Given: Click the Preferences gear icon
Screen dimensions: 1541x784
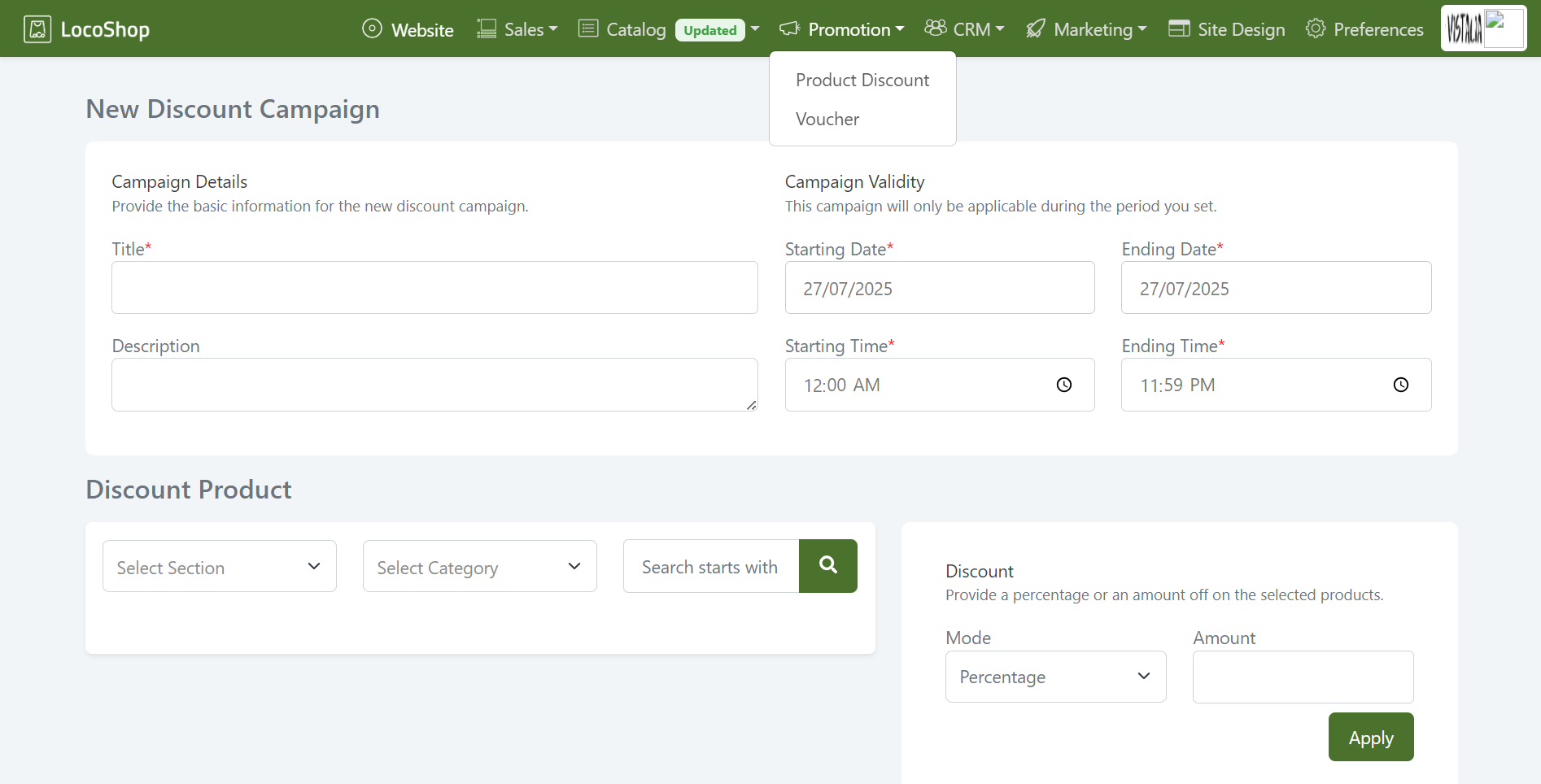Looking at the screenshot, I should pyautogui.click(x=1315, y=28).
